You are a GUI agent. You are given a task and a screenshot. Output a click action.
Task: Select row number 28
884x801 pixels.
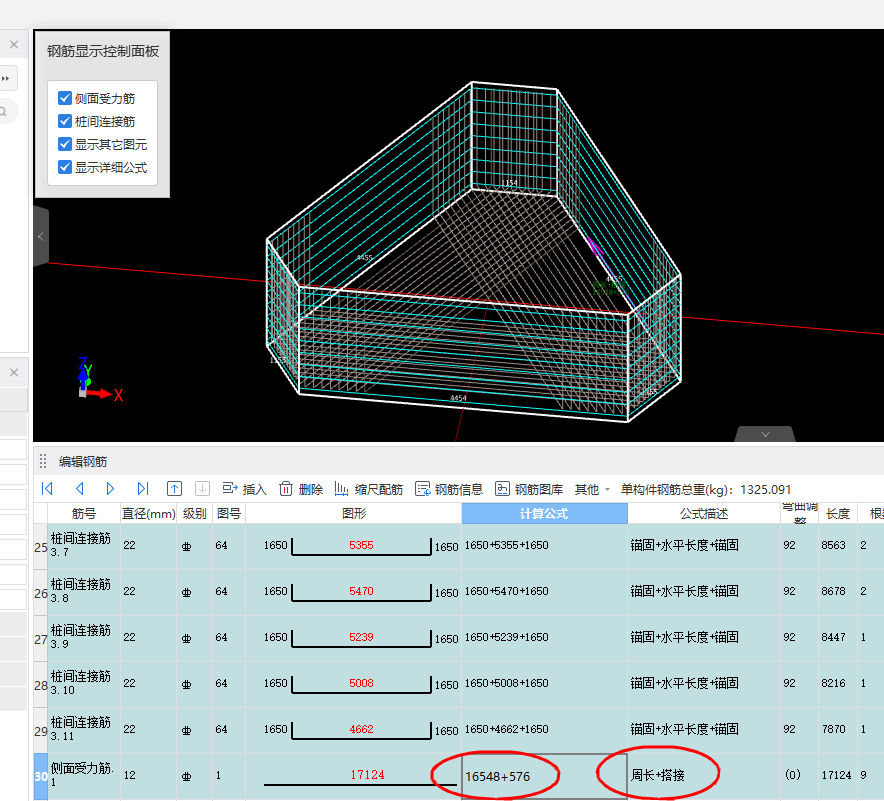click(41, 685)
